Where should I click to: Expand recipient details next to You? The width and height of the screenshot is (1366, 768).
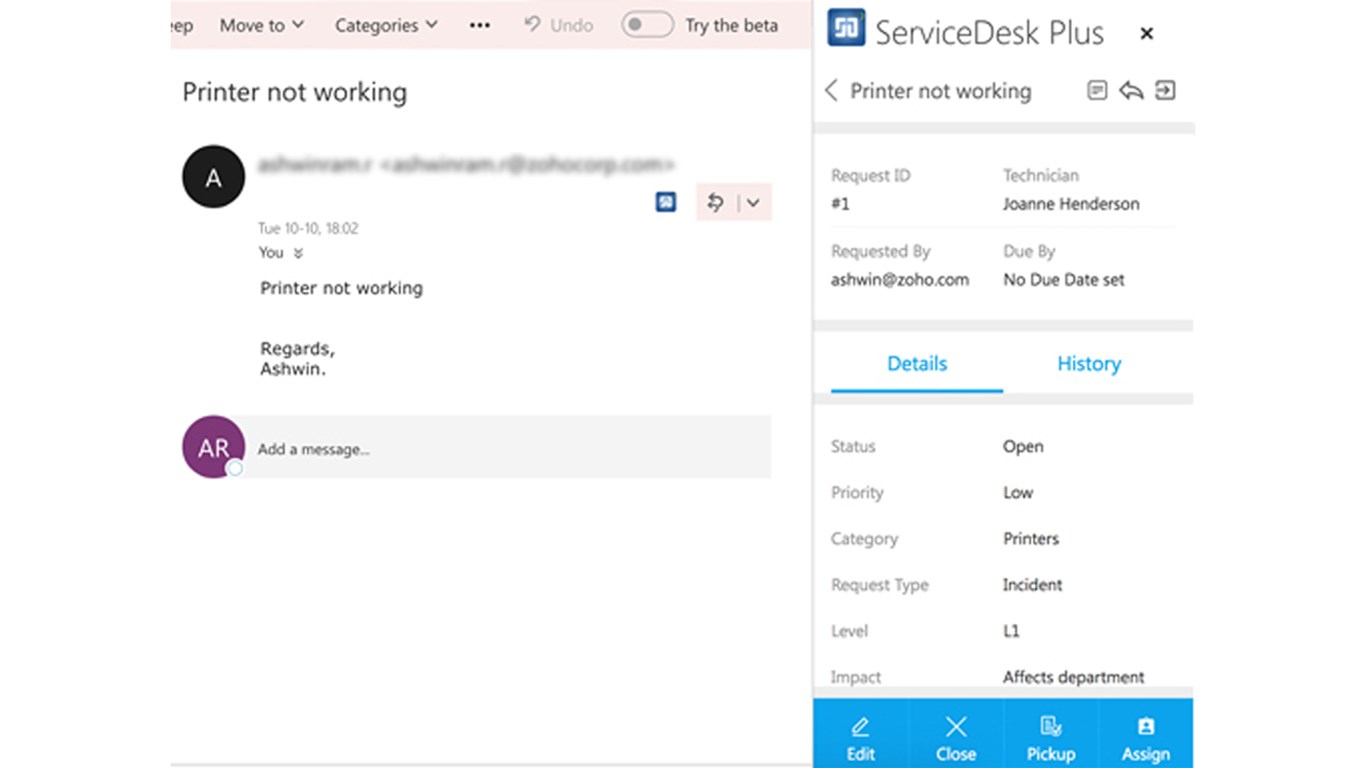[298, 253]
